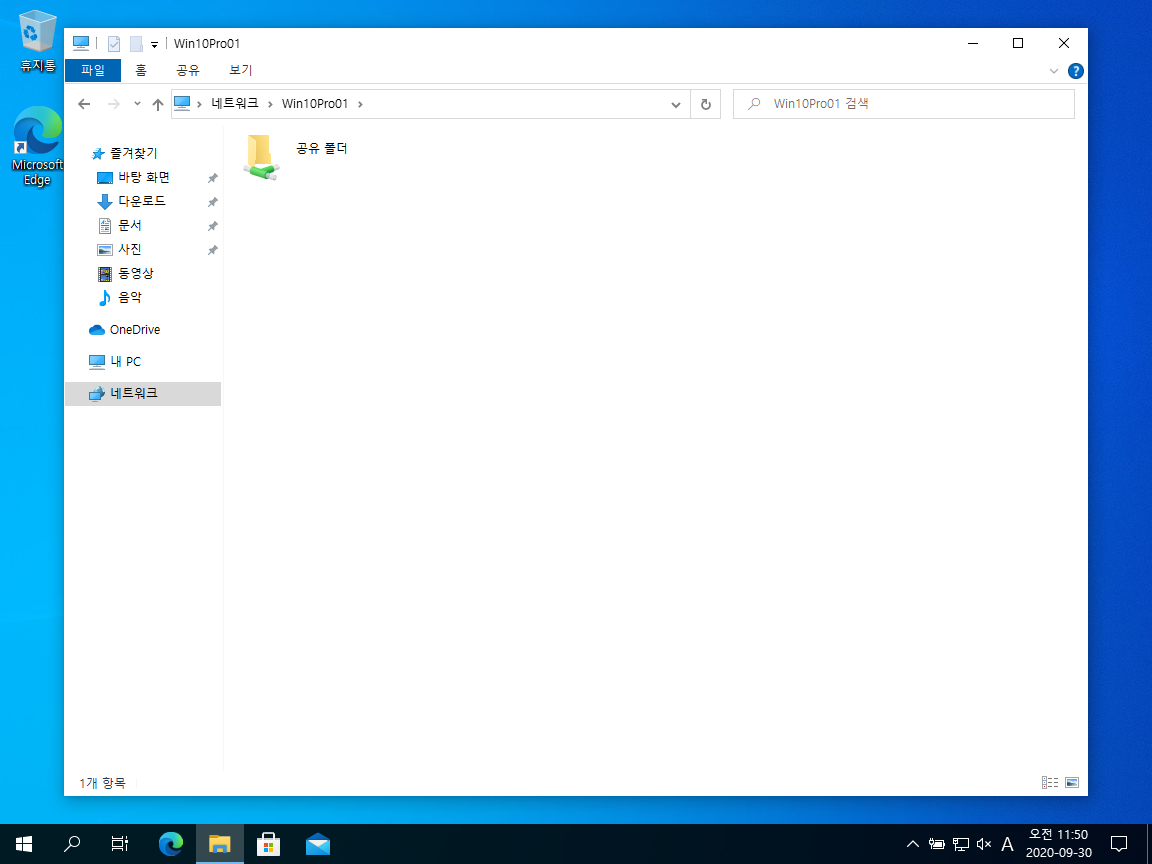This screenshot has height=864, width=1152.
Task: Open the recent locations dropdown arrow
Action: (x=137, y=104)
